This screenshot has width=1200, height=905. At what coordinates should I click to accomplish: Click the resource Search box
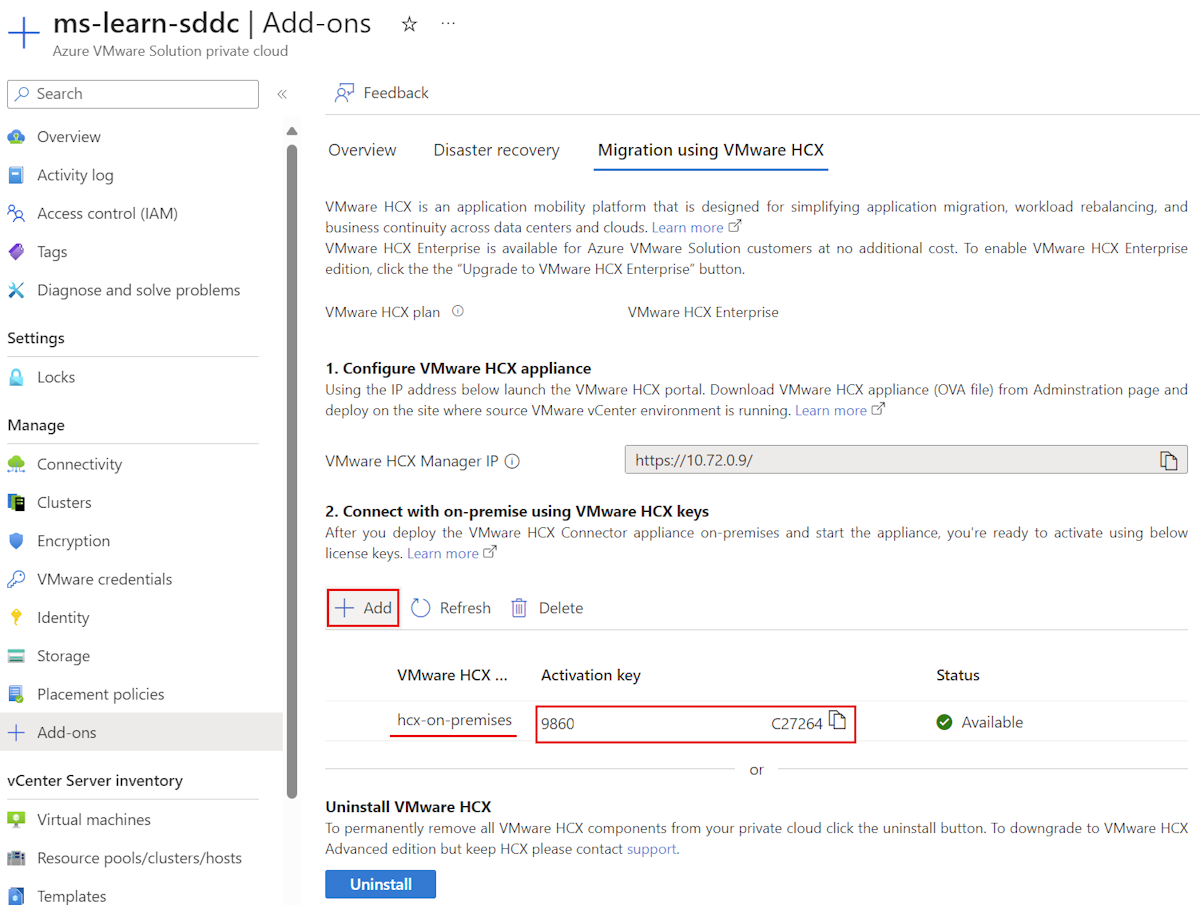(132, 93)
